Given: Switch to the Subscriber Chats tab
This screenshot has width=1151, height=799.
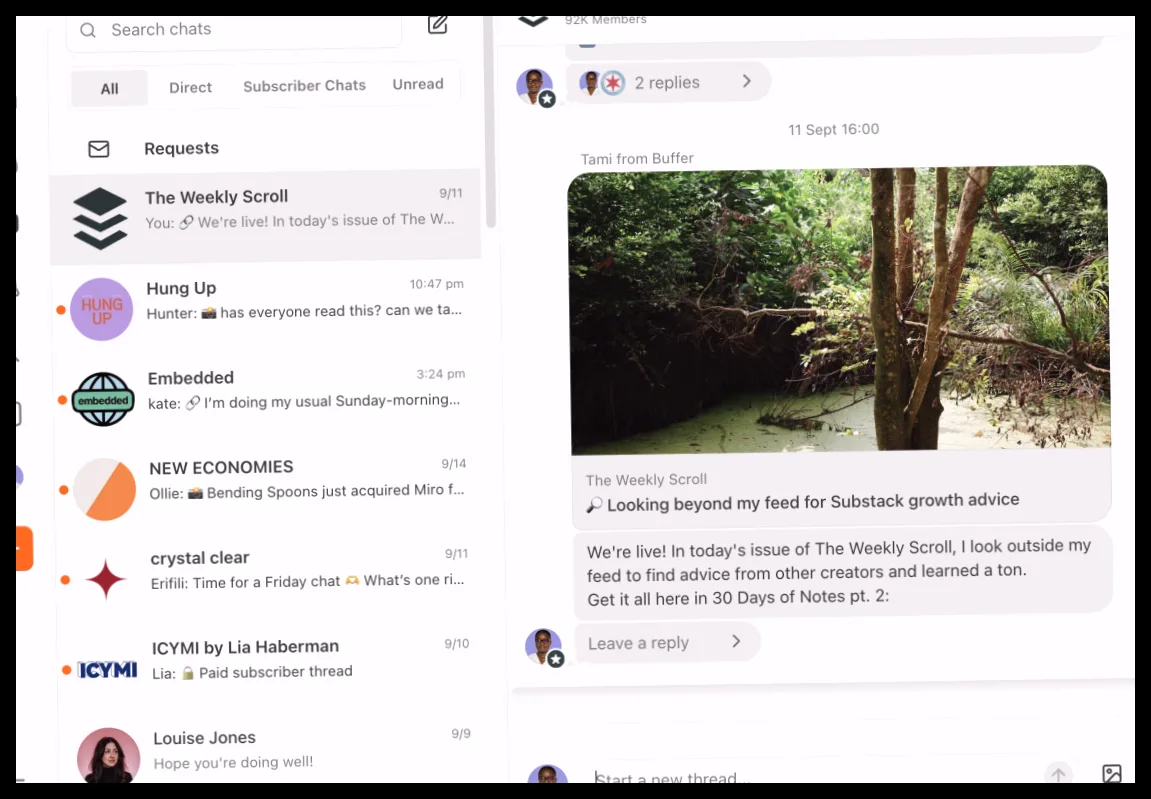Looking at the screenshot, I should click(x=305, y=86).
